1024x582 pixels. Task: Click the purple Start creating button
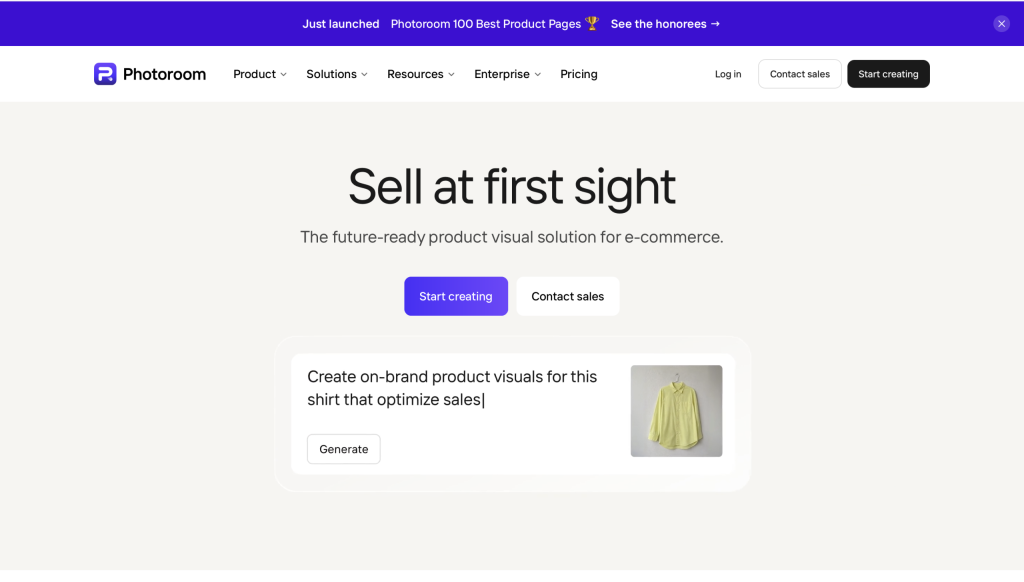pos(456,297)
